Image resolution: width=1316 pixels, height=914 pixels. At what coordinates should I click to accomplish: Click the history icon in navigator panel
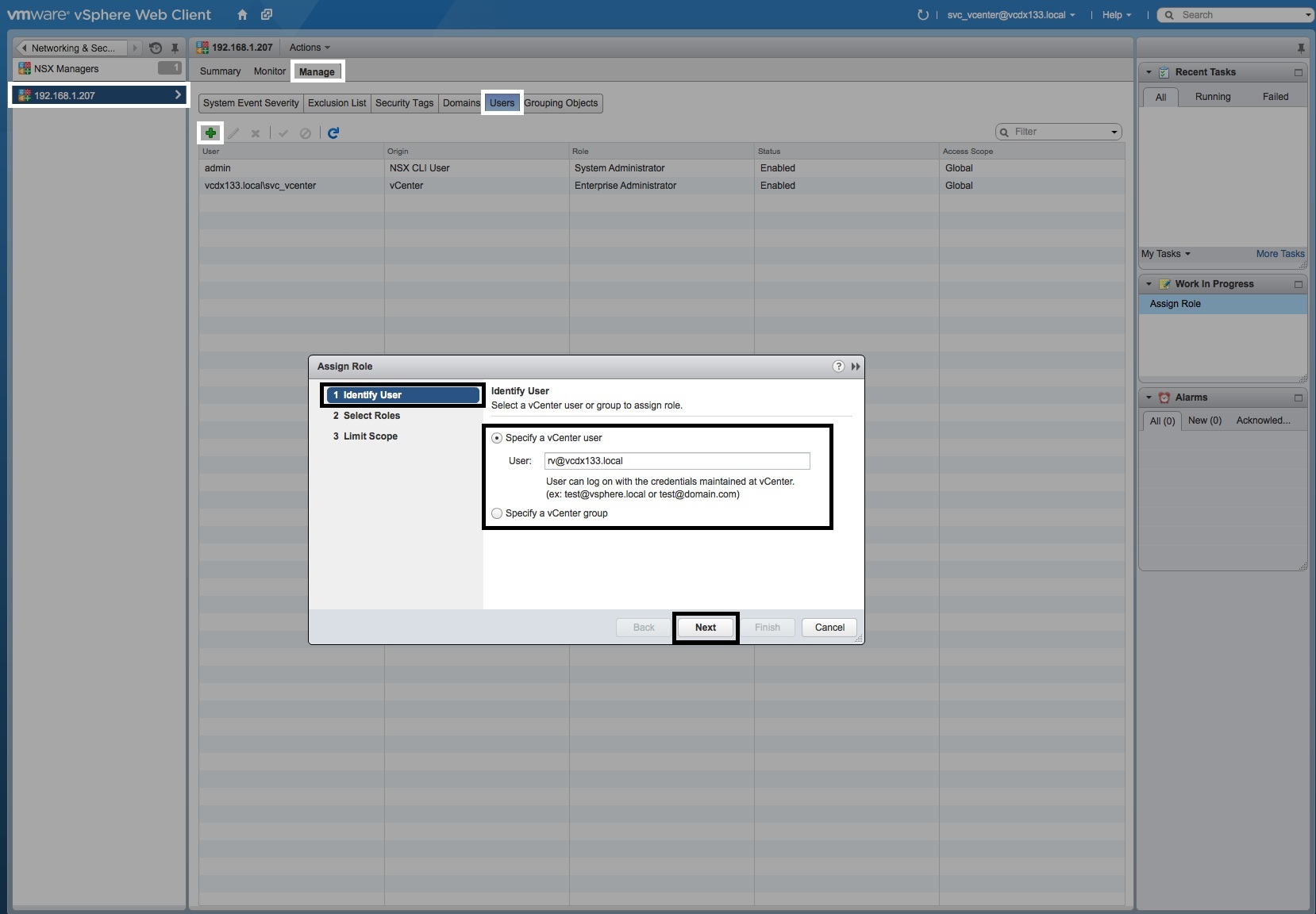(x=156, y=48)
